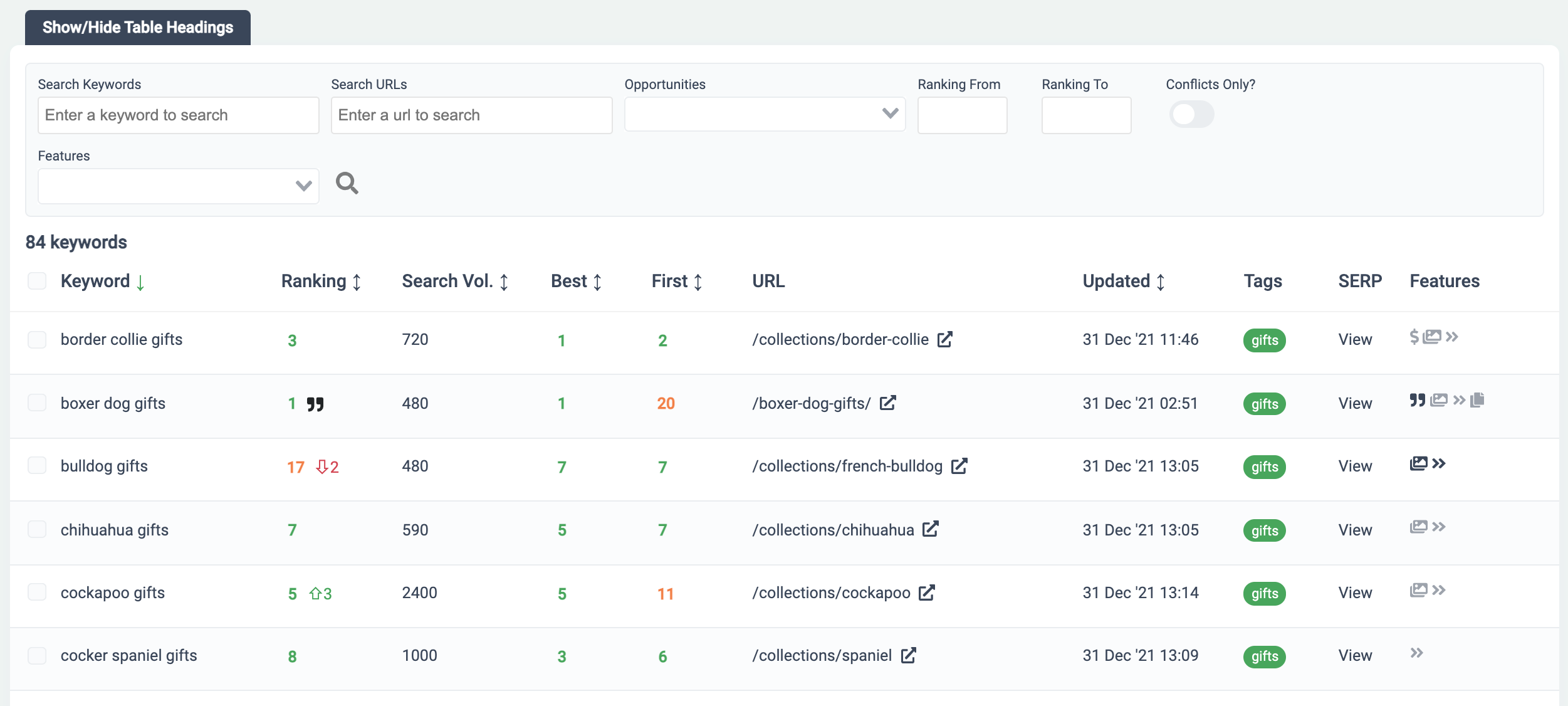View SERP for cockapoo gifts
This screenshot has width=1568, height=706.
(1355, 593)
